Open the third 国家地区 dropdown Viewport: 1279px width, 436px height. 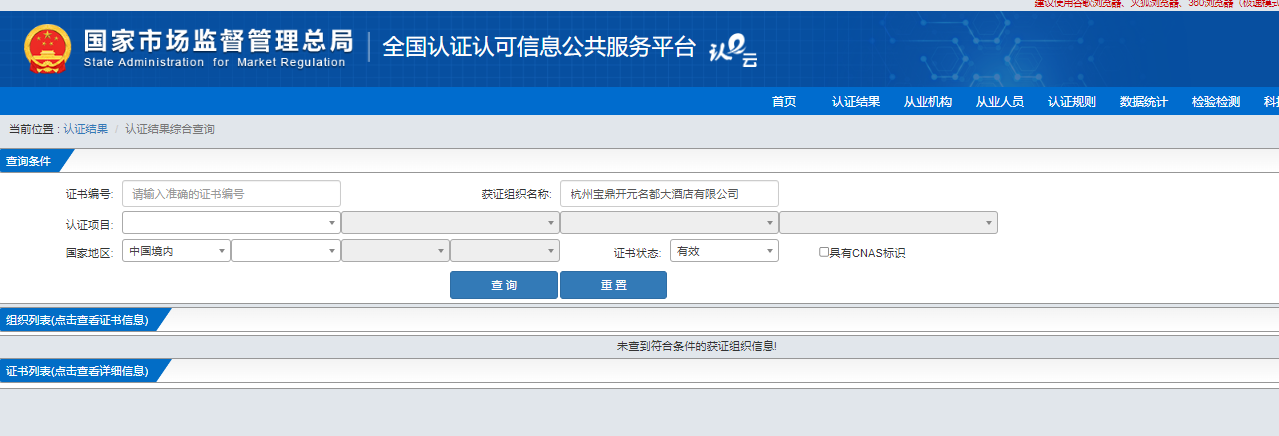tap(395, 251)
